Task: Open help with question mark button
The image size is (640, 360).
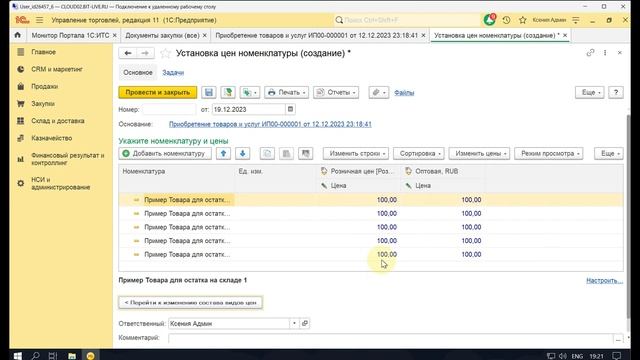Action: pos(616,92)
